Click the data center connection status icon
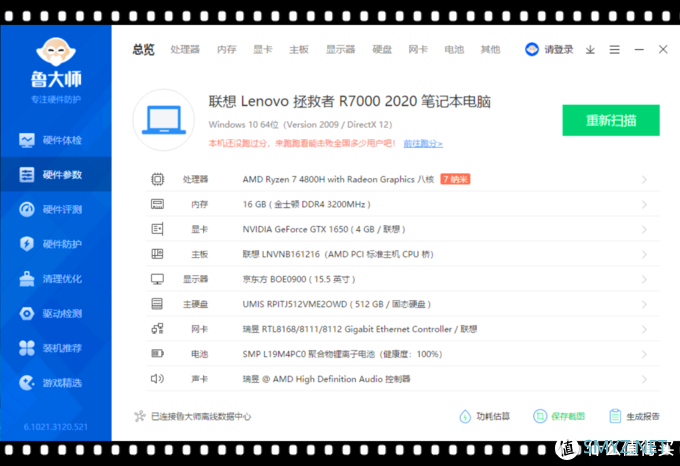This screenshot has height=466, width=680. click(x=140, y=417)
